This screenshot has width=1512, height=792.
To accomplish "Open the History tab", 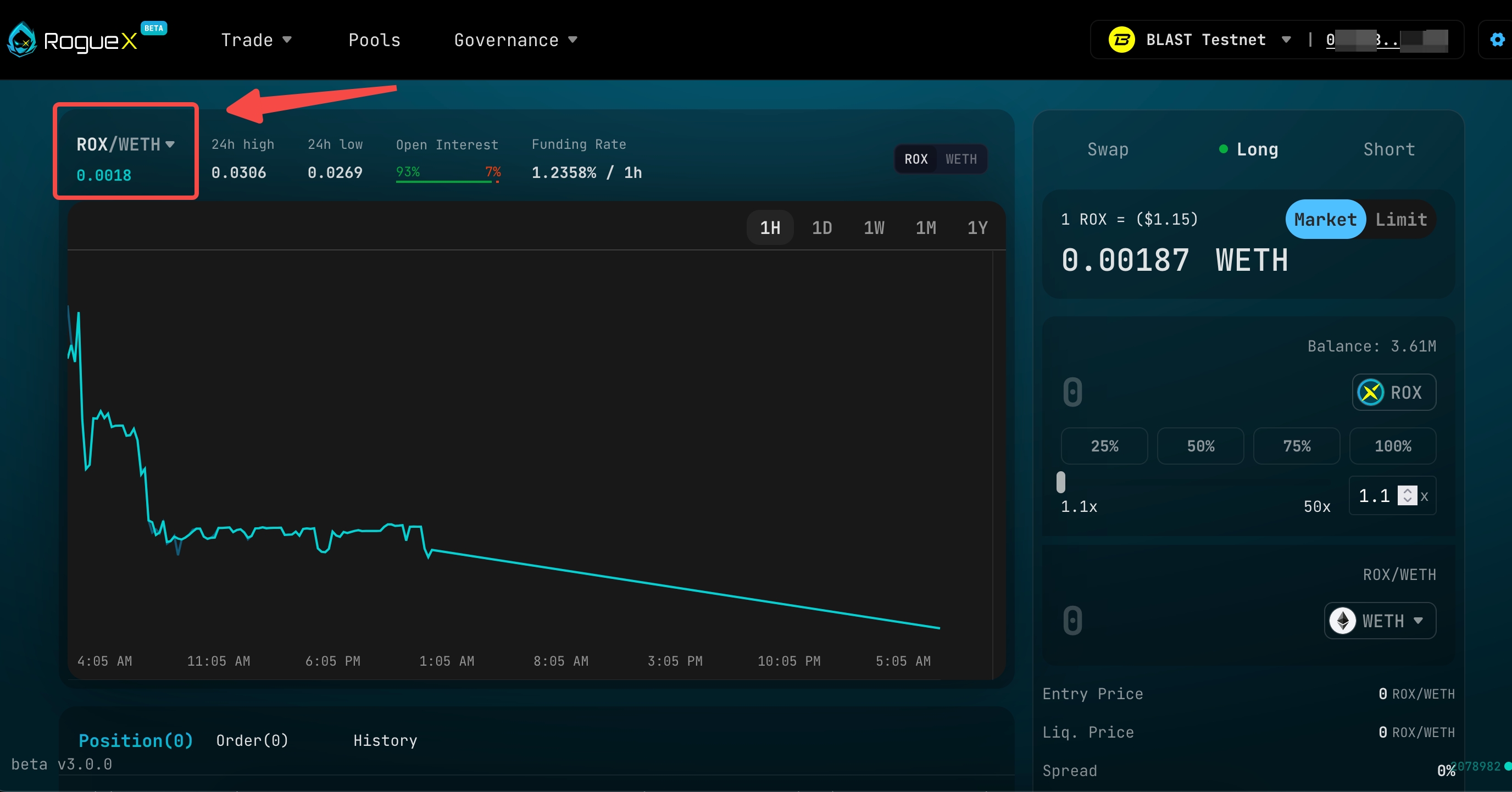I will tap(385, 740).
